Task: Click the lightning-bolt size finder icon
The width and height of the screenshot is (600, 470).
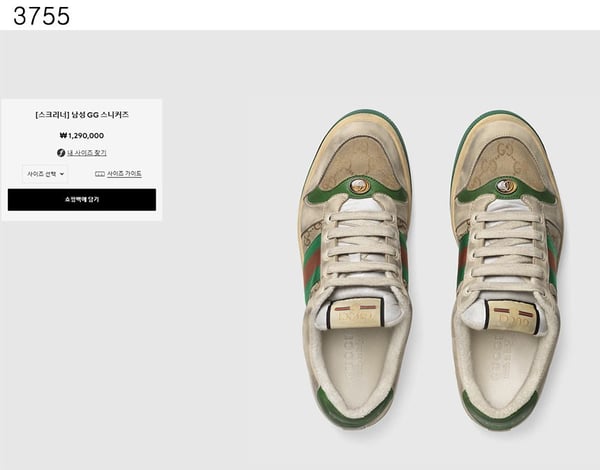Action: pyautogui.click(x=61, y=153)
